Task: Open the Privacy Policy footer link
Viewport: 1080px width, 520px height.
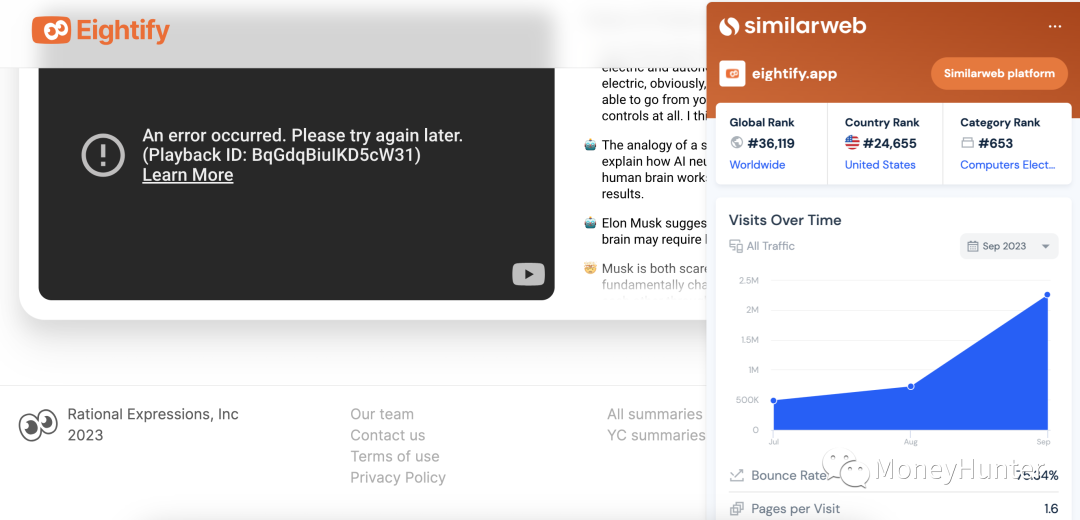Action: pos(397,477)
